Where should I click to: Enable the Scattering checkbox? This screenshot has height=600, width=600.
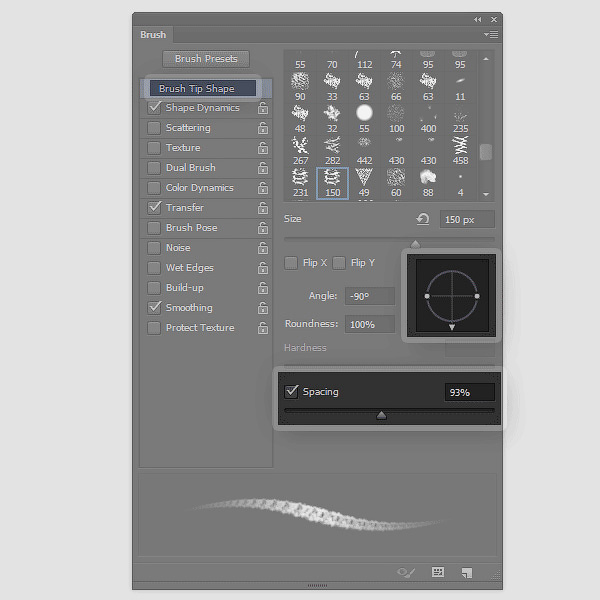[x=154, y=128]
